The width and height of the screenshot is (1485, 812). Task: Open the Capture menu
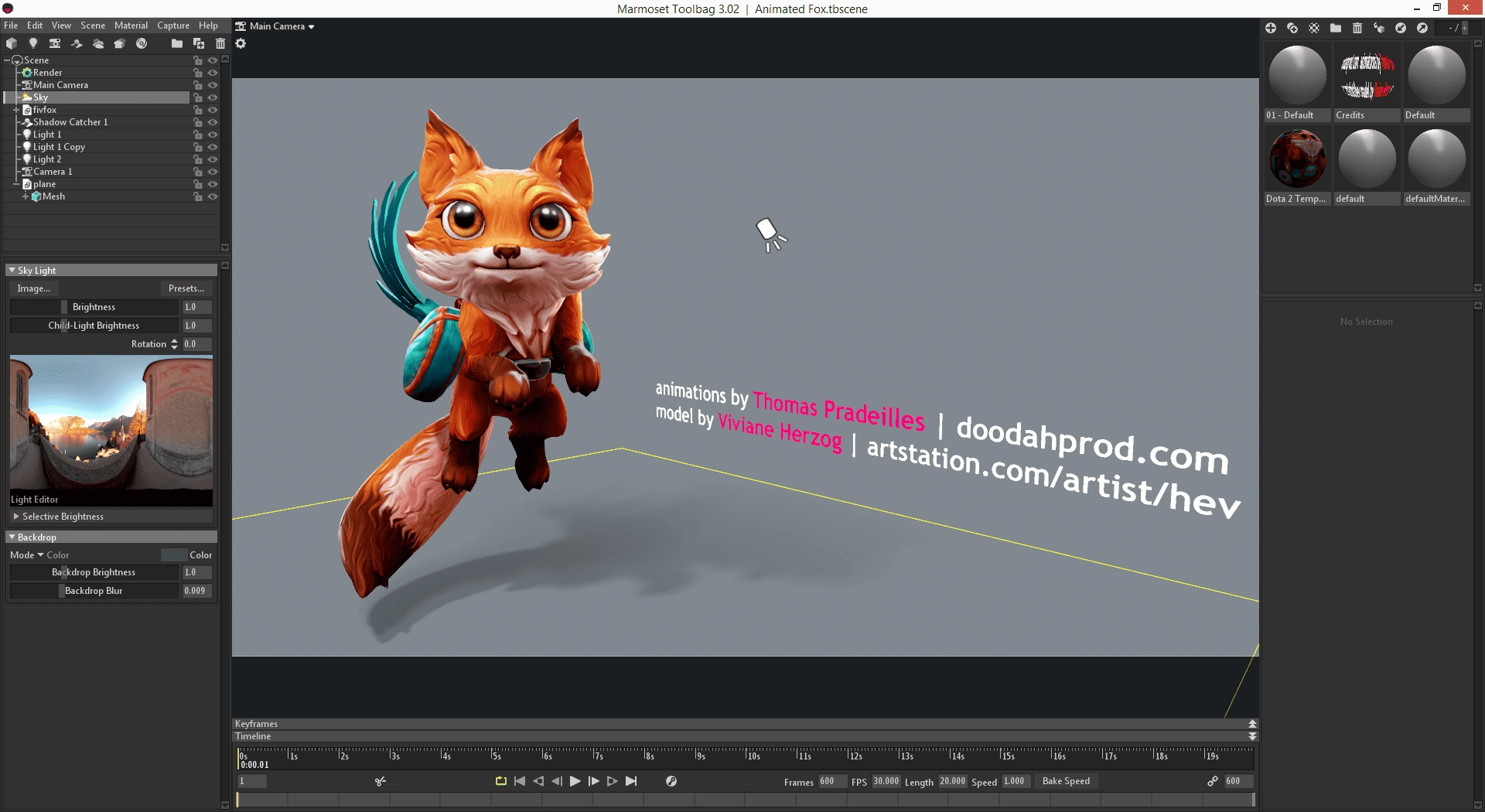pos(173,26)
